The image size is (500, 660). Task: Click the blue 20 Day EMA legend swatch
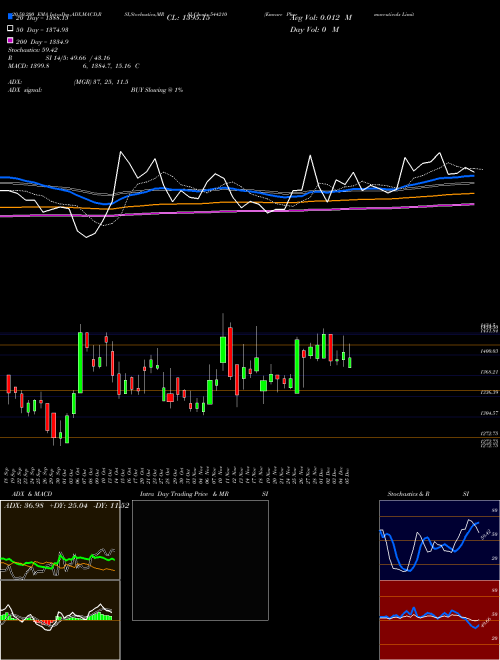pos(10,17)
